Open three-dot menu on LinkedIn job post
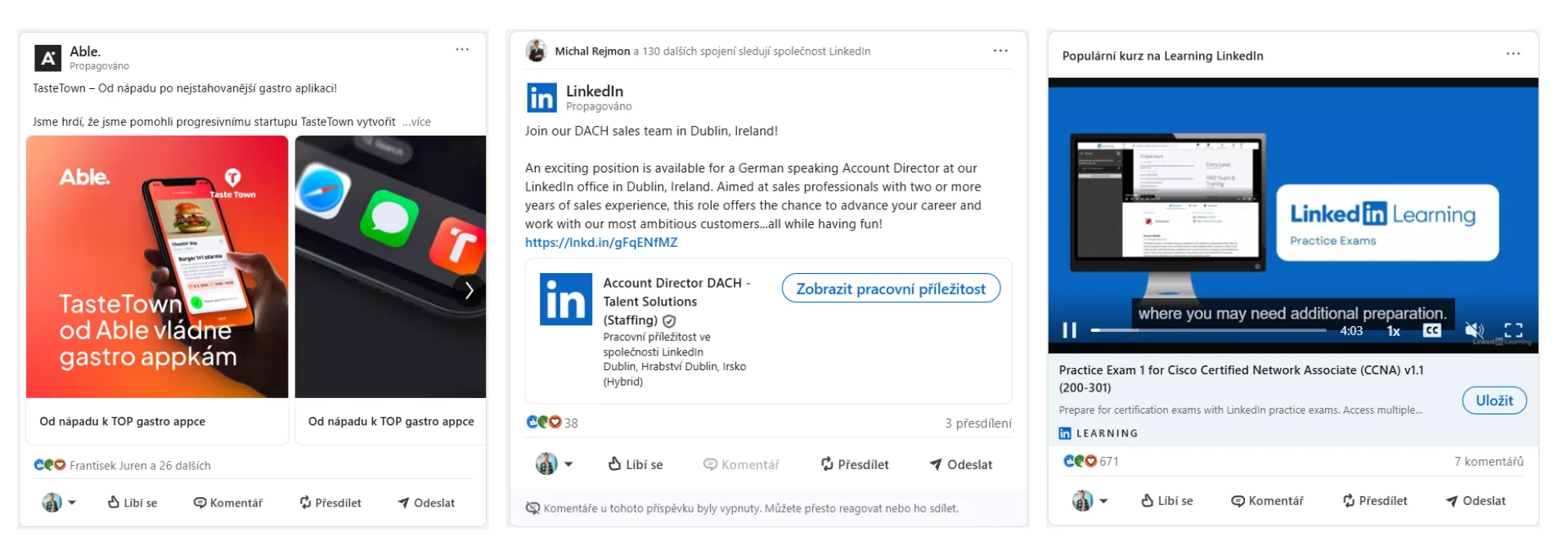The image size is (1568, 555). tap(1000, 51)
